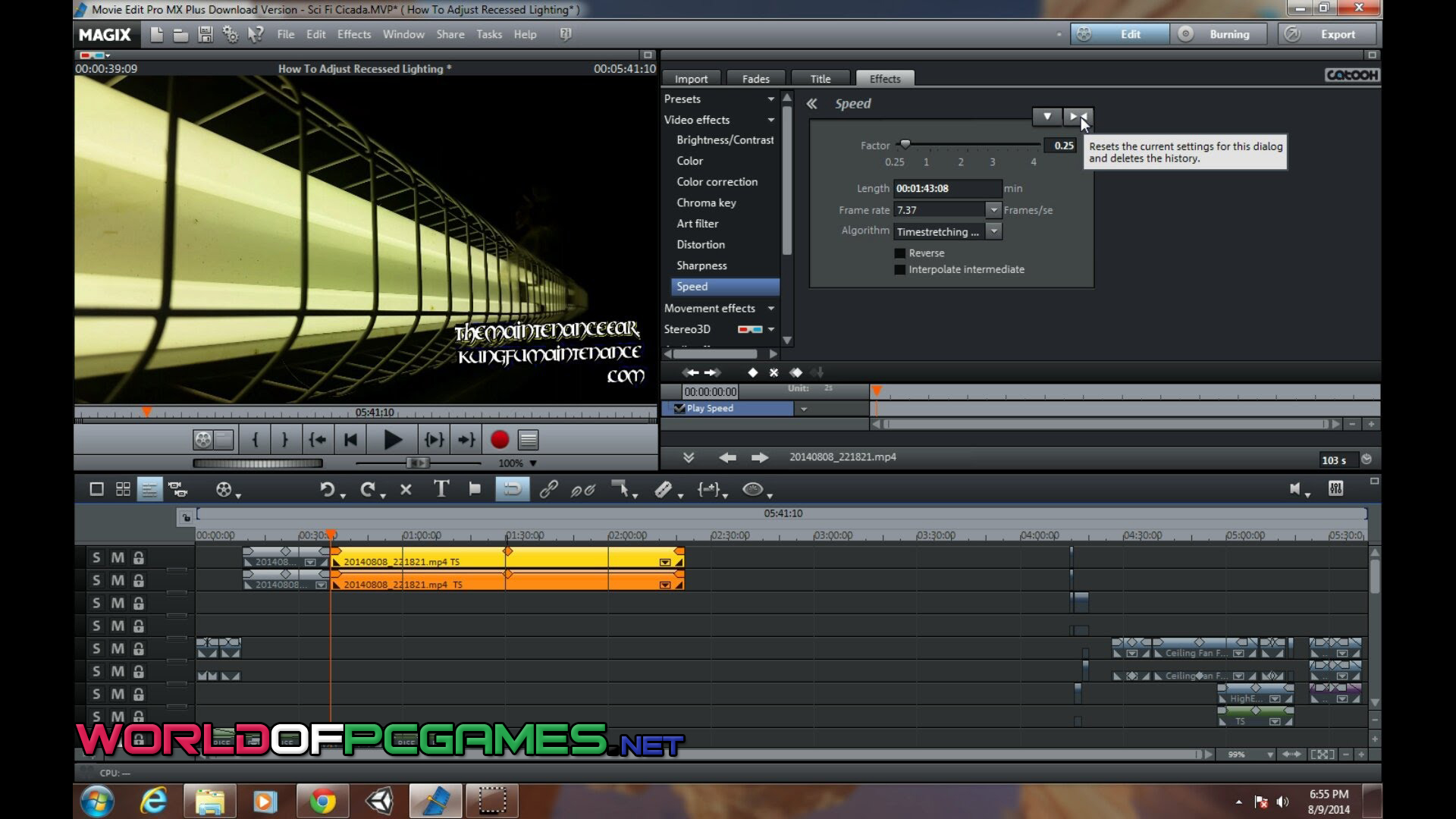Uncheck the Play Speed keyframe parameter
This screenshot has width=1456, height=819.
679,408
